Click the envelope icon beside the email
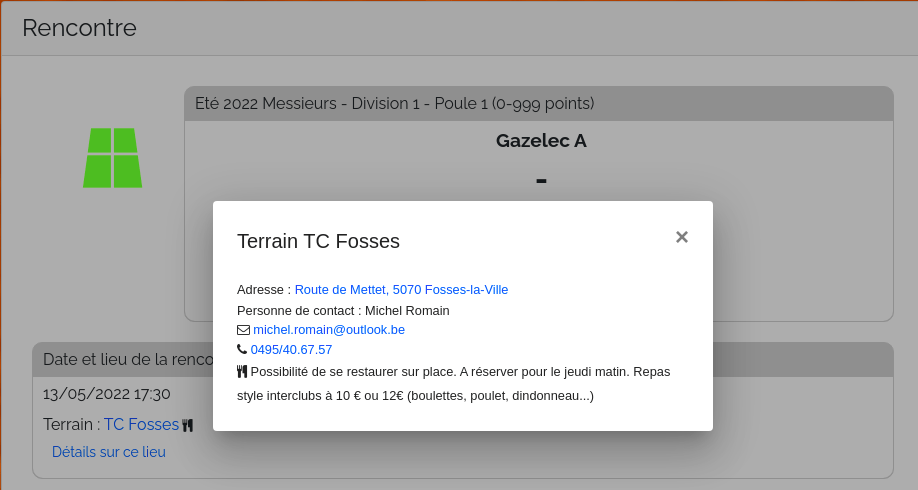Viewport: 918px width, 490px height. click(243, 330)
